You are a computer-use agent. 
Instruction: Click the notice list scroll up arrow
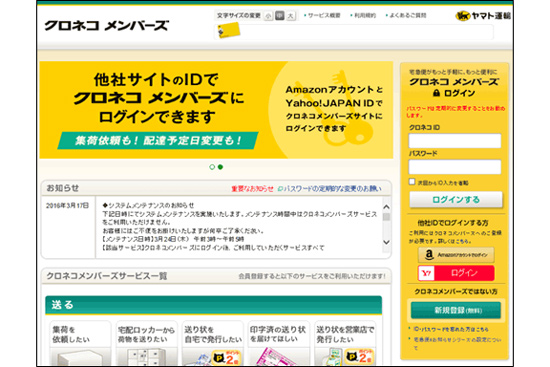[386, 207]
